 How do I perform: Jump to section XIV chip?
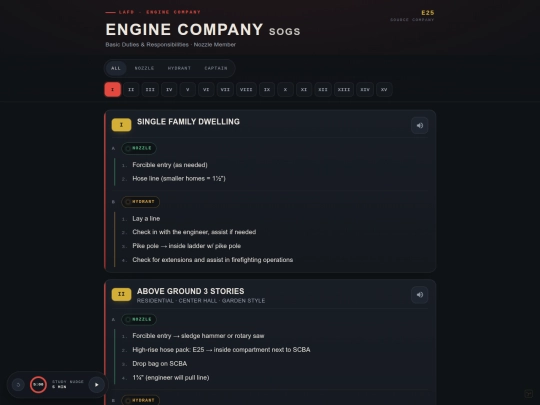coord(365,90)
